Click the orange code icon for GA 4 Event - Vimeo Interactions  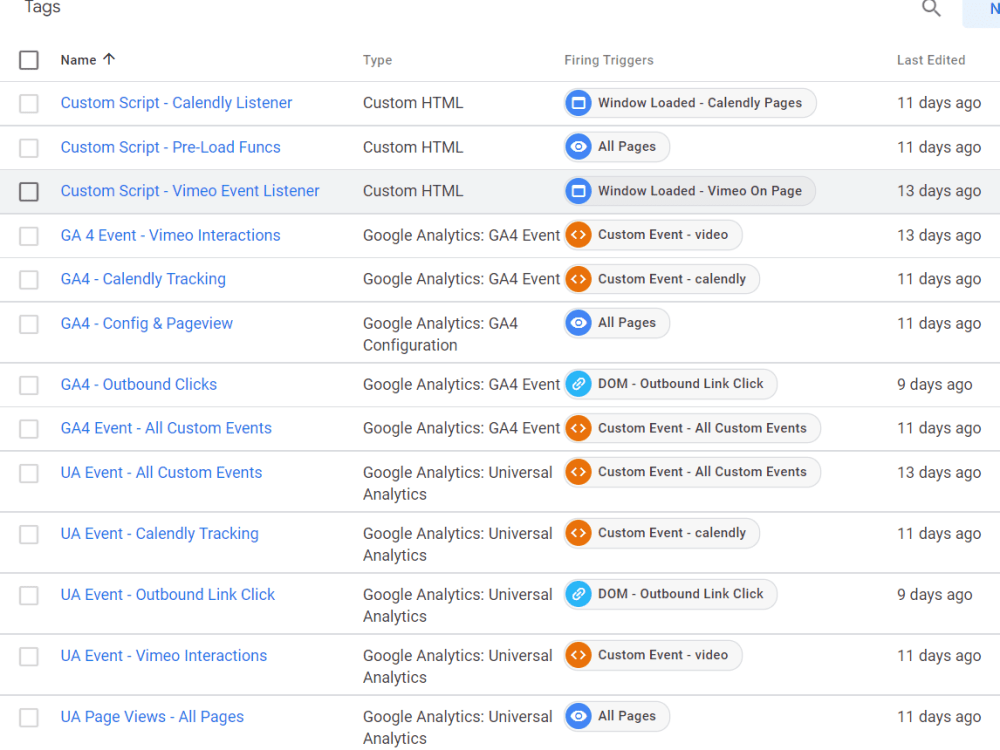(x=578, y=235)
